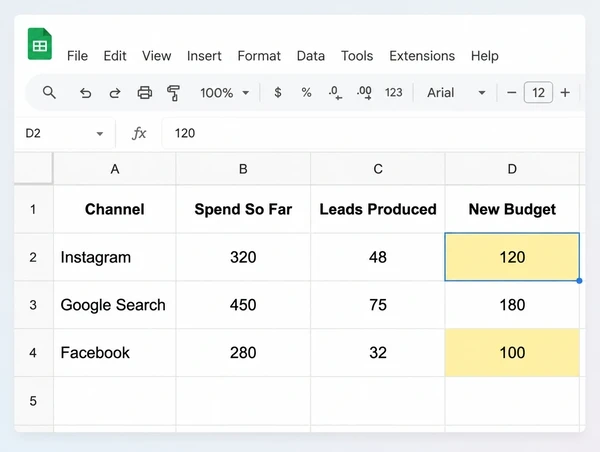Open the Extensions menu

pyautogui.click(x=422, y=56)
